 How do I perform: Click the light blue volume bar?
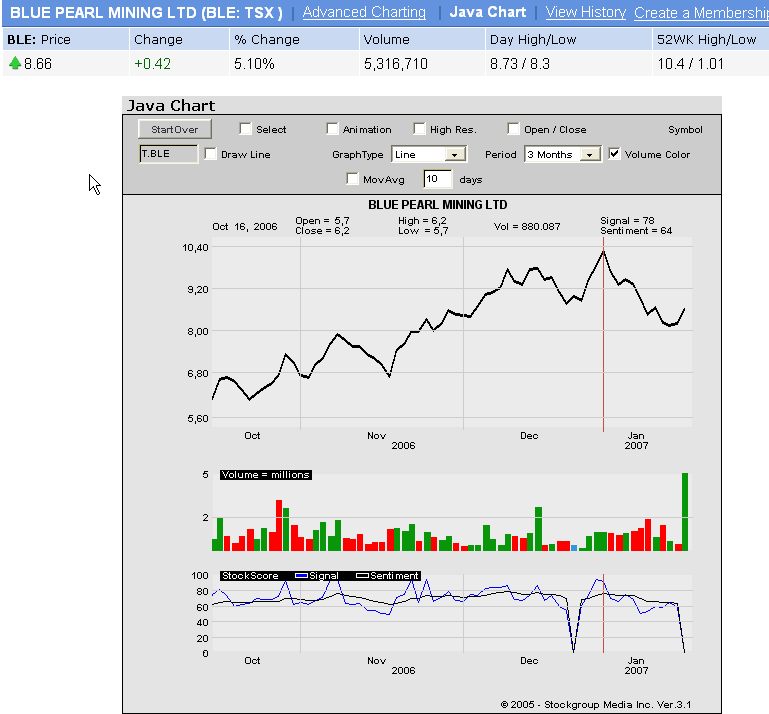tap(574, 548)
